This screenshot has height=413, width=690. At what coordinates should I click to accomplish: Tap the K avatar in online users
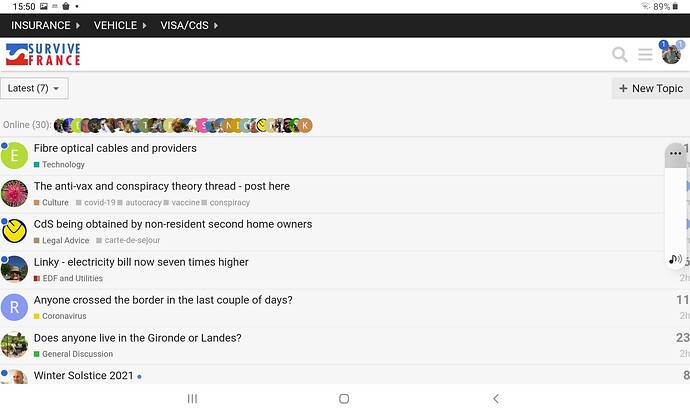305,125
